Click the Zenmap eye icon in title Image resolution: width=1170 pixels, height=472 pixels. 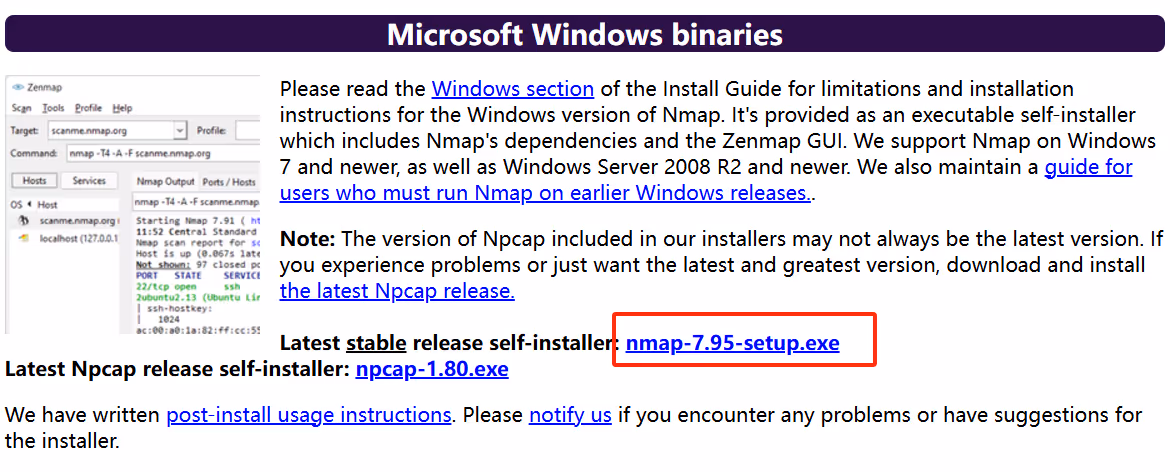[x=18, y=87]
